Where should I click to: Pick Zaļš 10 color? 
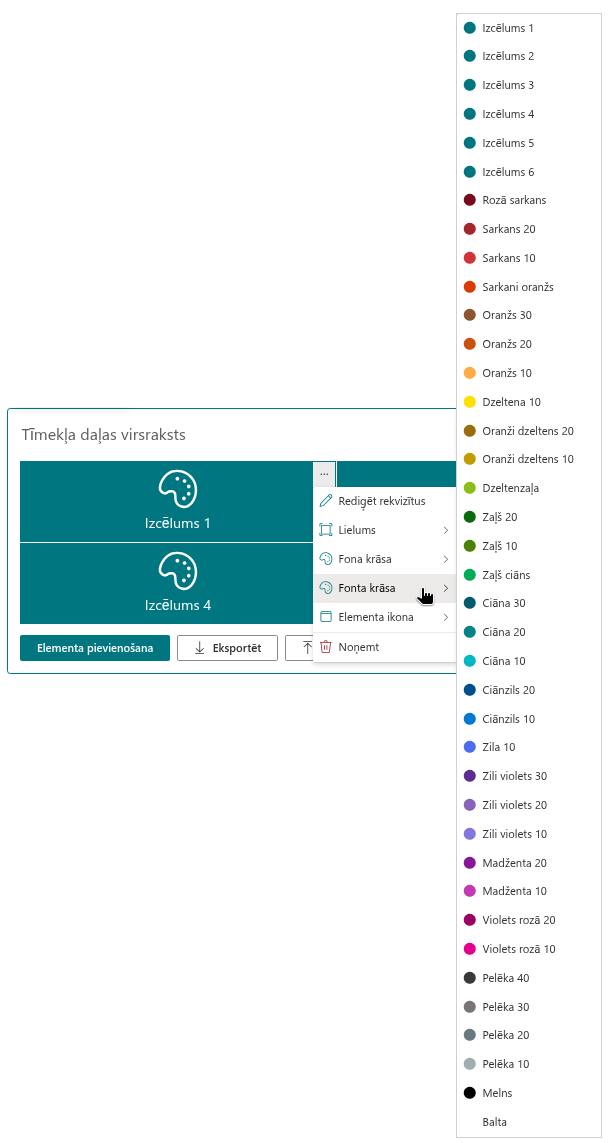point(529,546)
